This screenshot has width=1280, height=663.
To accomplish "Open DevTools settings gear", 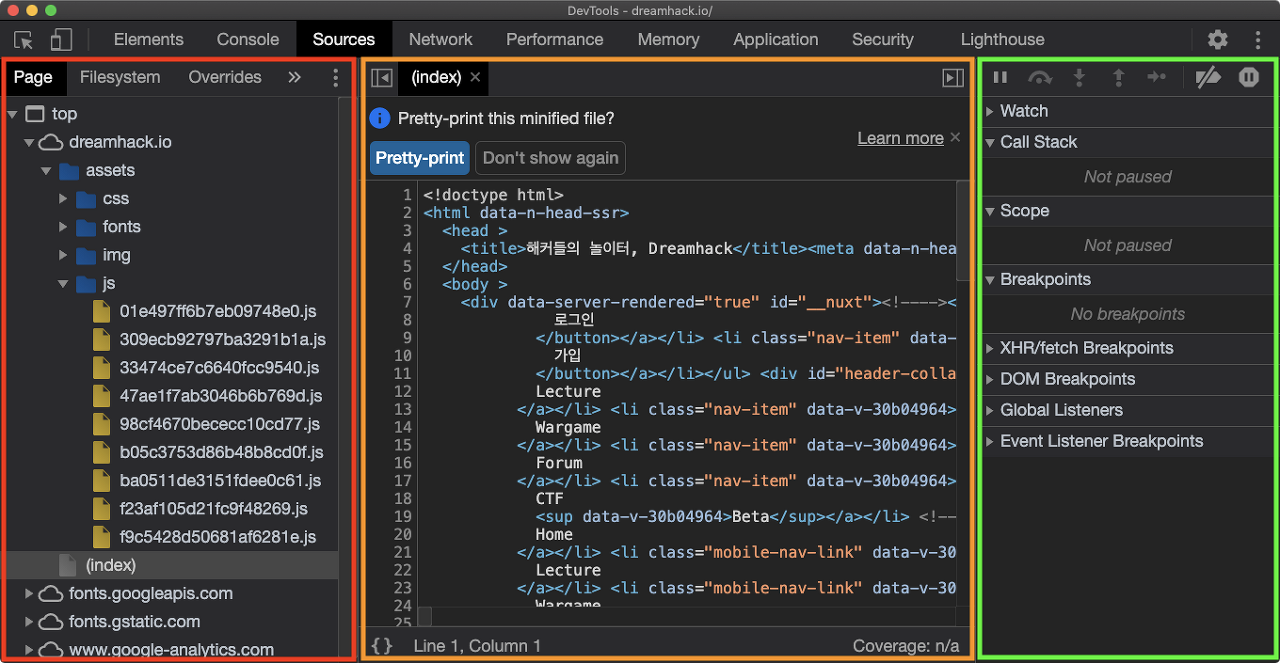I will (x=1217, y=40).
